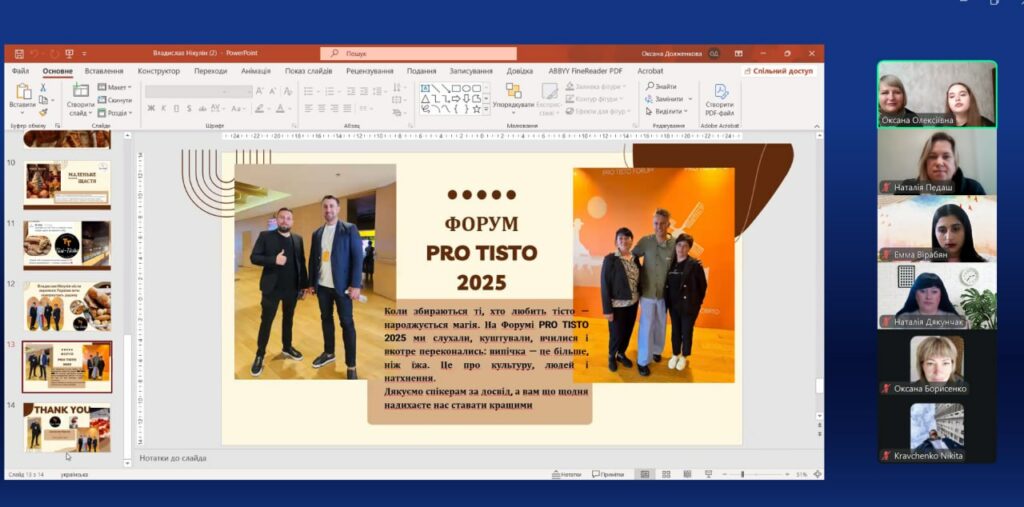Toggle Notes (Нотатки) pane in status bar

point(566,474)
